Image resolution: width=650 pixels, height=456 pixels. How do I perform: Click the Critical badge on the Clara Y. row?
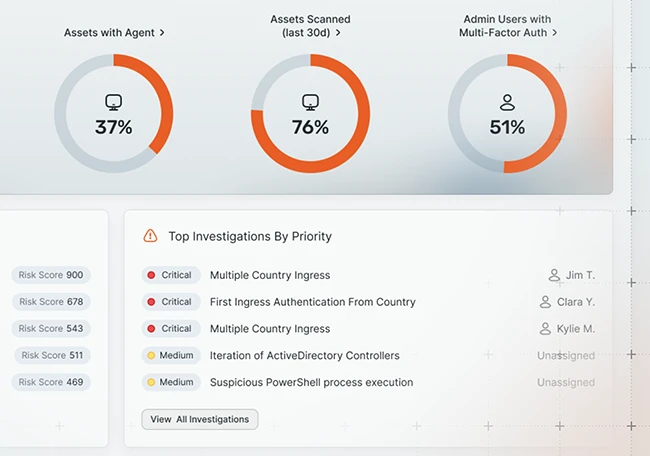click(x=171, y=302)
